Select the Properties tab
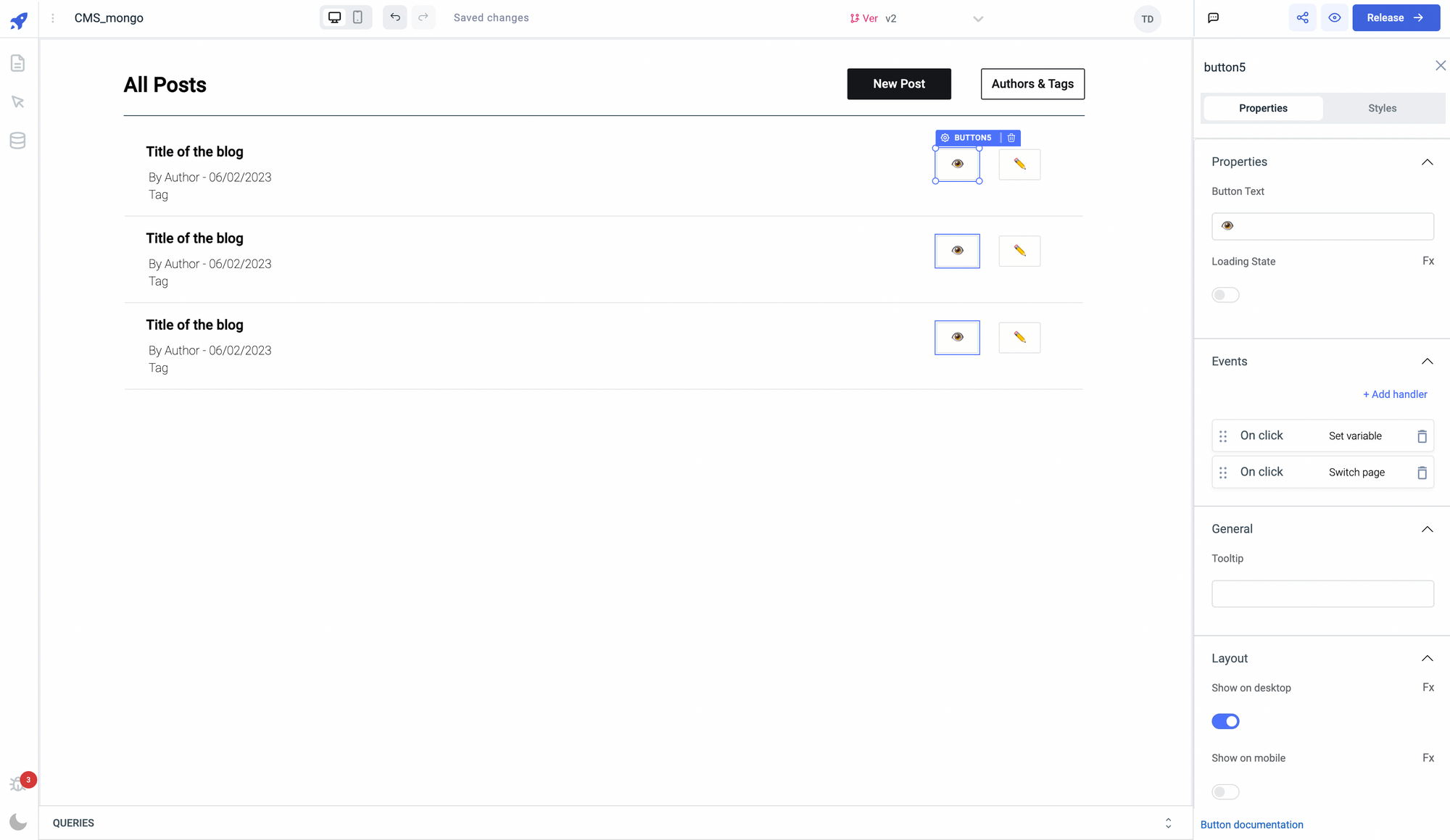1450x840 pixels. click(1263, 108)
